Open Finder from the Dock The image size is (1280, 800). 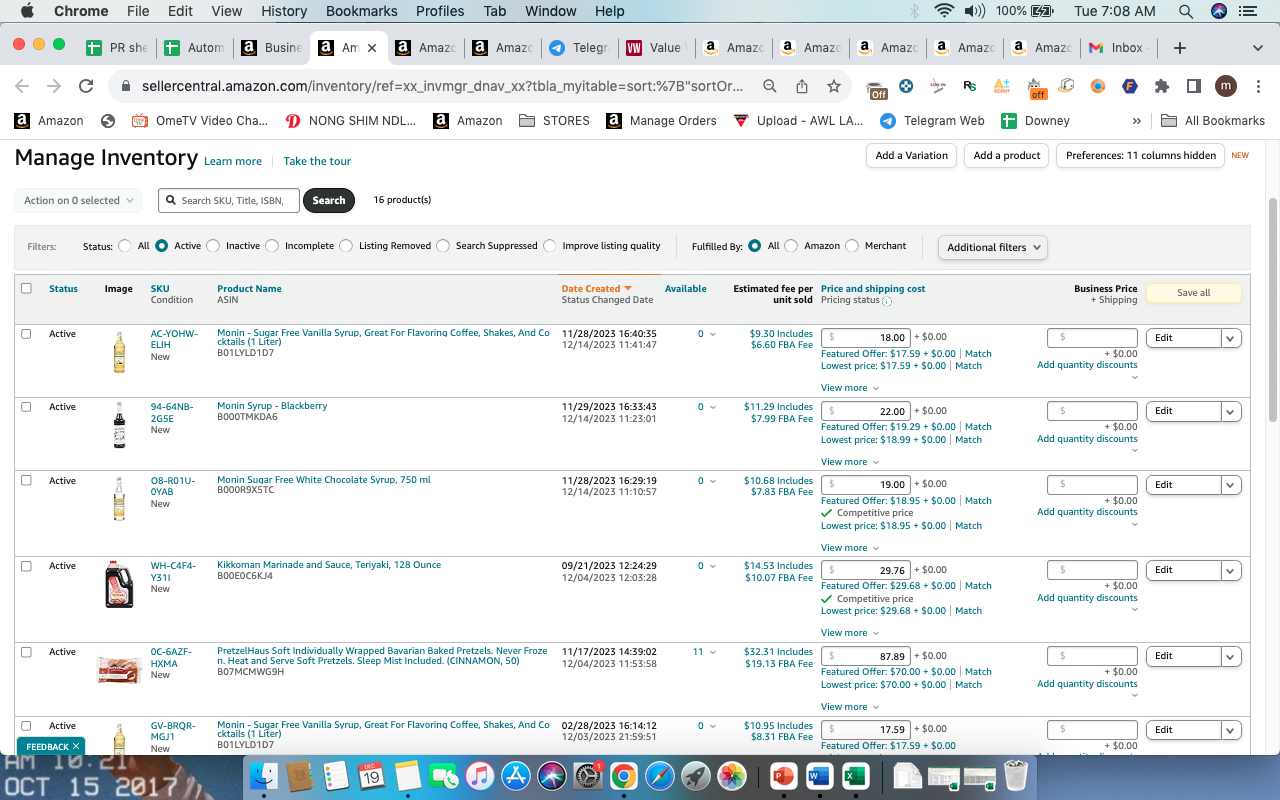264,775
